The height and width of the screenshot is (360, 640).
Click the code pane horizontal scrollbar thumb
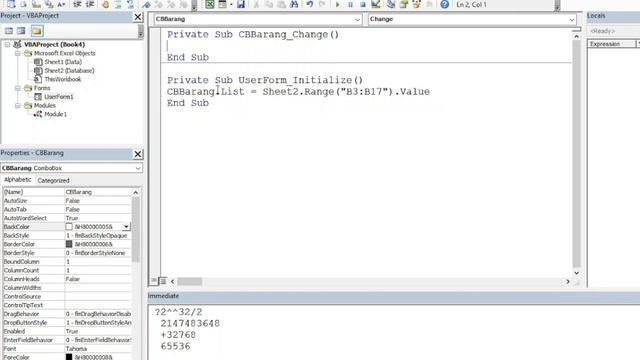tap(189, 282)
